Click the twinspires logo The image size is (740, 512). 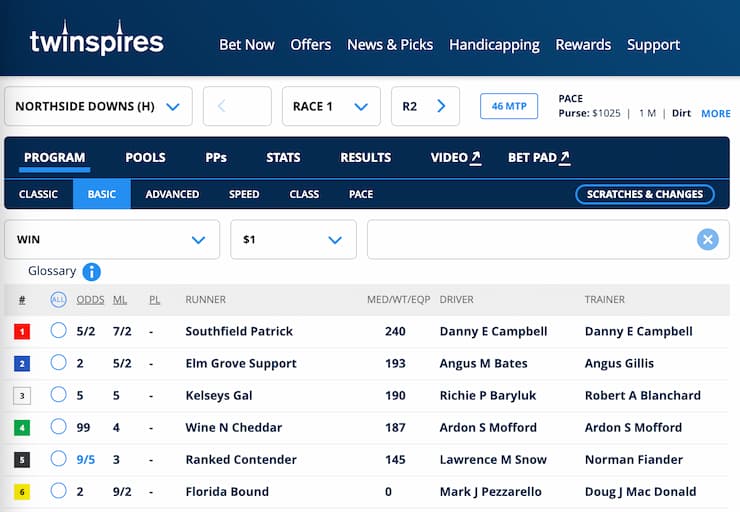pyautogui.click(x=97, y=38)
